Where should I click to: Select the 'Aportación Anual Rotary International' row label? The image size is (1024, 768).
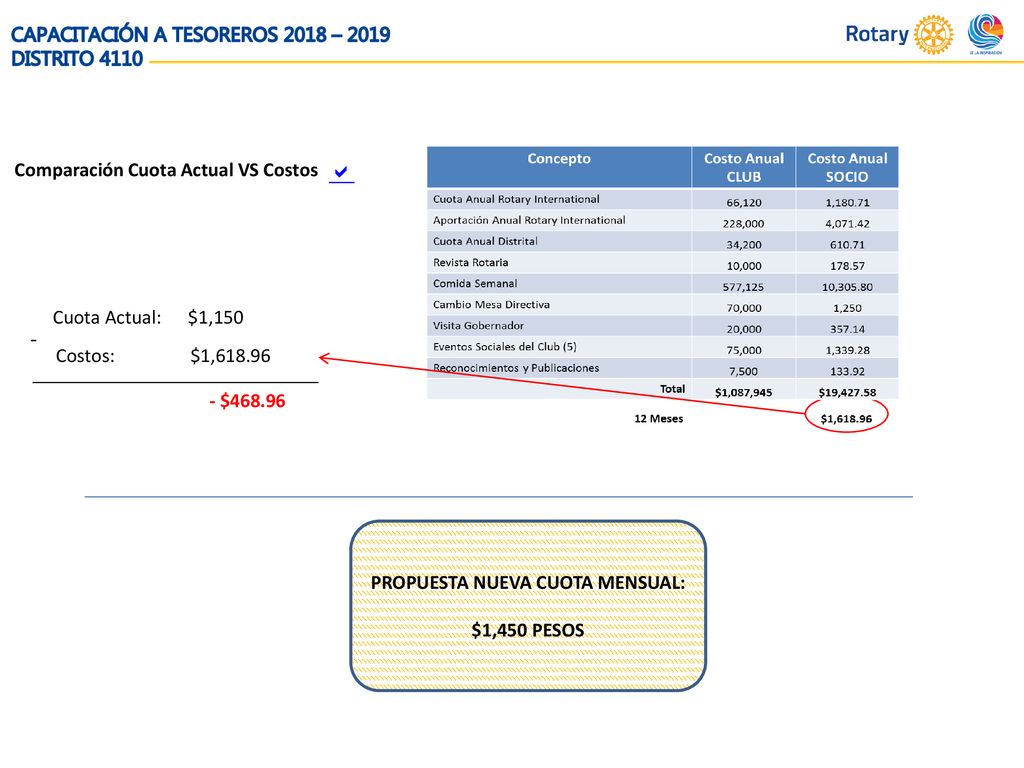coord(529,220)
